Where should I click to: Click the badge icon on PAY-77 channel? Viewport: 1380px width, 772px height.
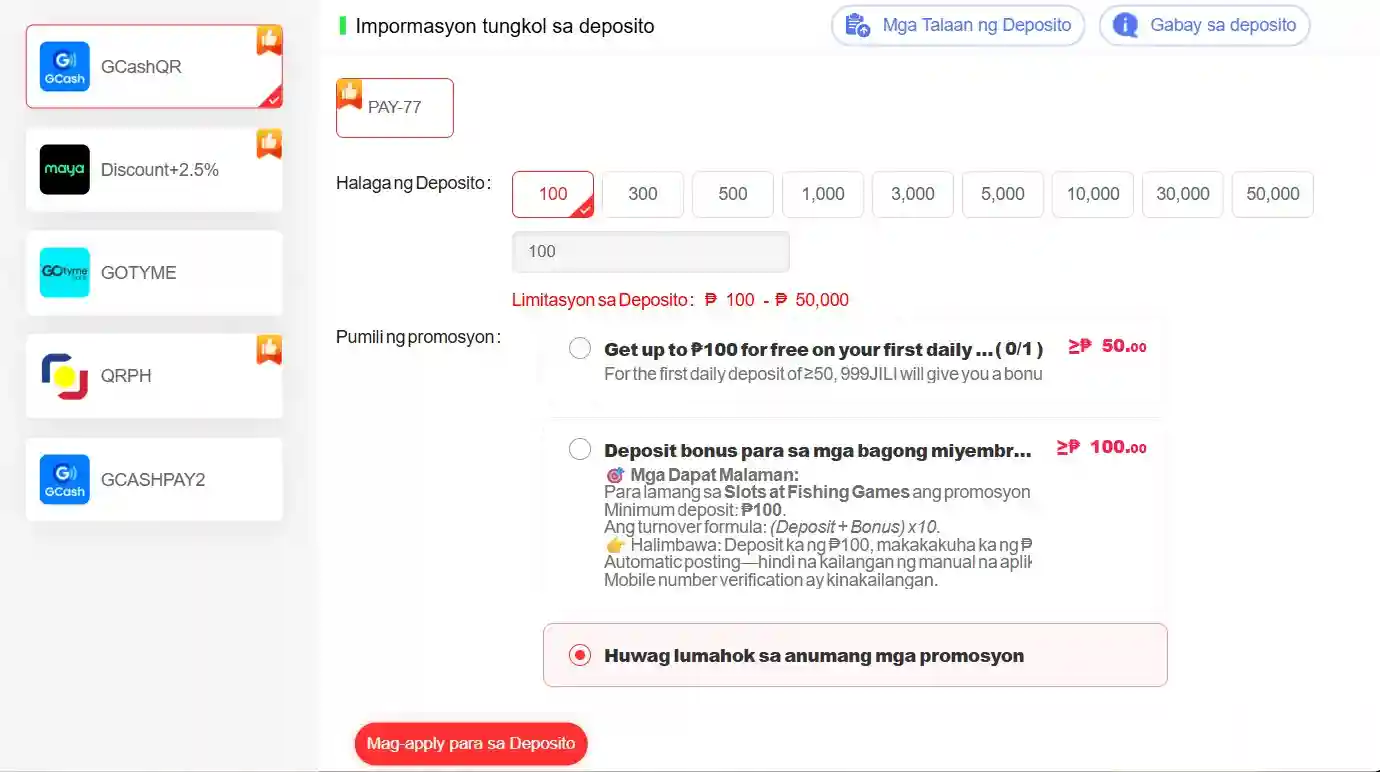coord(347,92)
